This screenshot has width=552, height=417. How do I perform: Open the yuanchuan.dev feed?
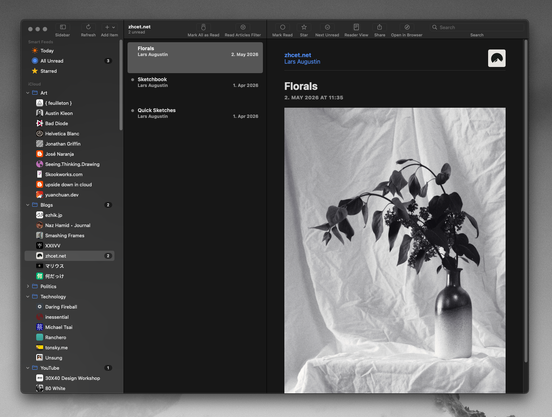[70, 195]
